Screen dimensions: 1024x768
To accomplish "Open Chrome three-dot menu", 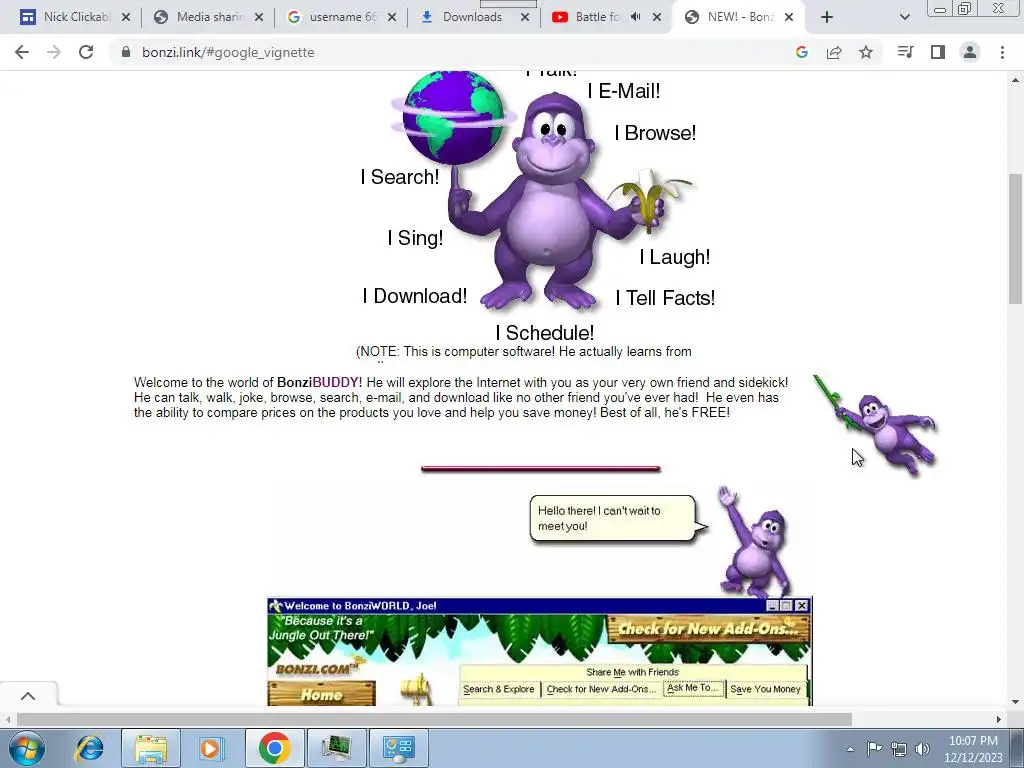I will click(1002, 52).
